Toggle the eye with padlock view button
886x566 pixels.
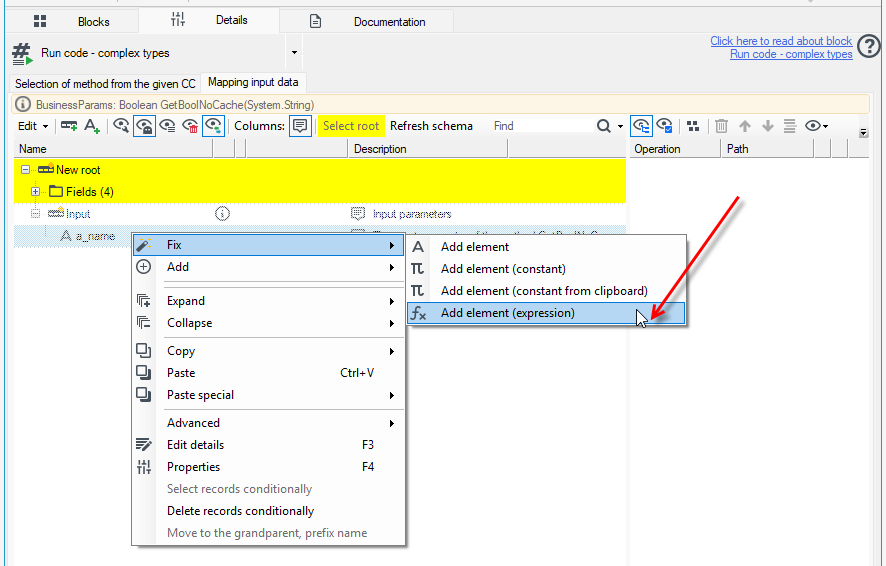145,126
